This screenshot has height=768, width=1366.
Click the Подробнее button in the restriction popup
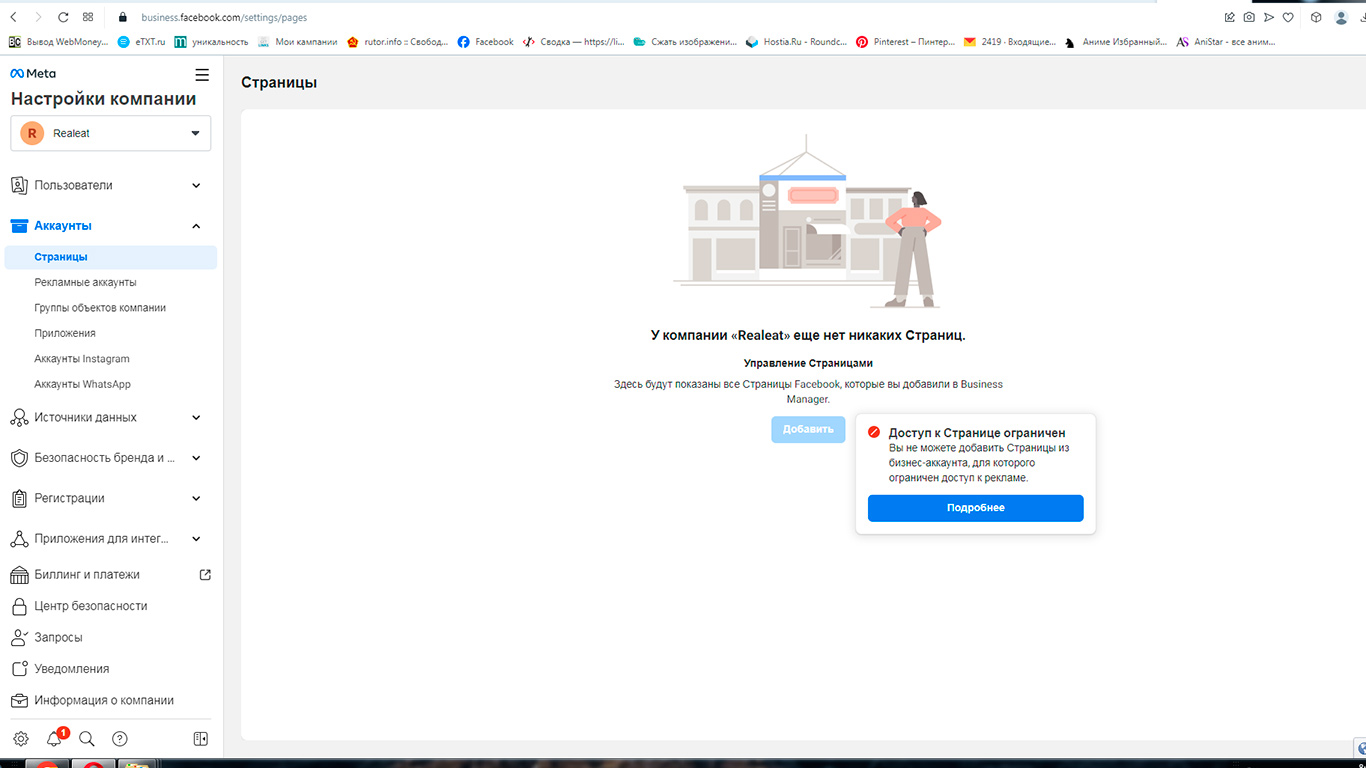[x=975, y=508]
